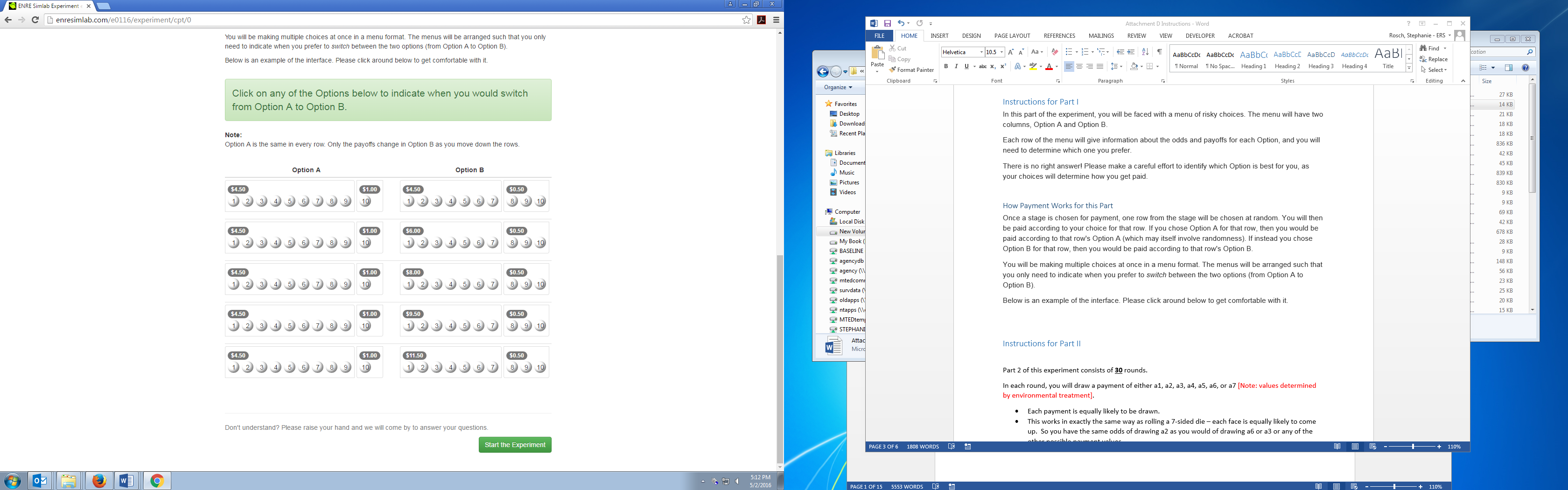Open Music library in Explorer

pos(847,173)
